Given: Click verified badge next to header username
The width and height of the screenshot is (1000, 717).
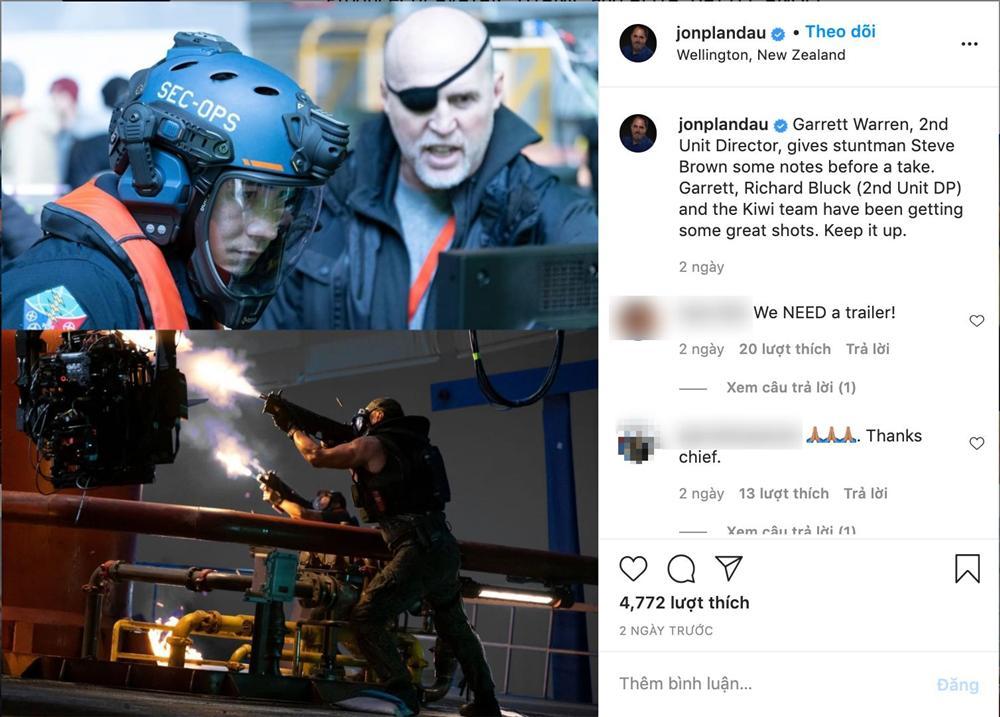Looking at the screenshot, I should pyautogui.click(x=778, y=34).
